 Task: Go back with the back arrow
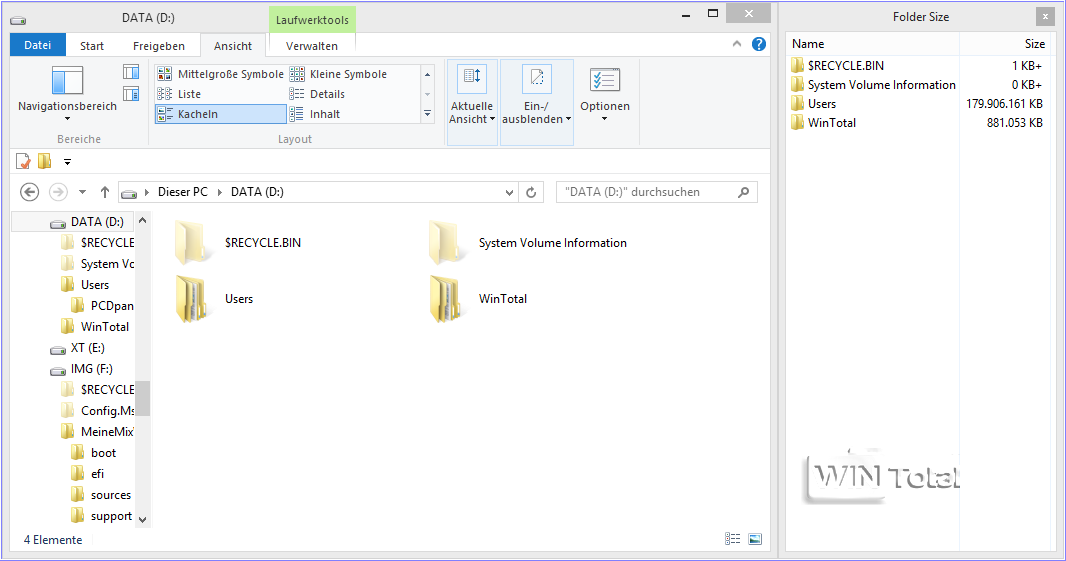(x=29, y=192)
